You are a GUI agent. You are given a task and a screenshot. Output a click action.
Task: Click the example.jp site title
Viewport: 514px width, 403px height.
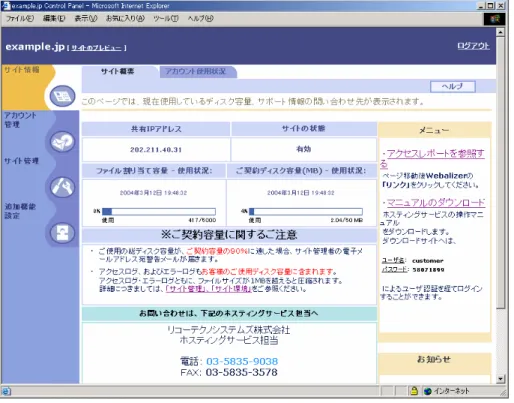pyautogui.click(x=35, y=47)
